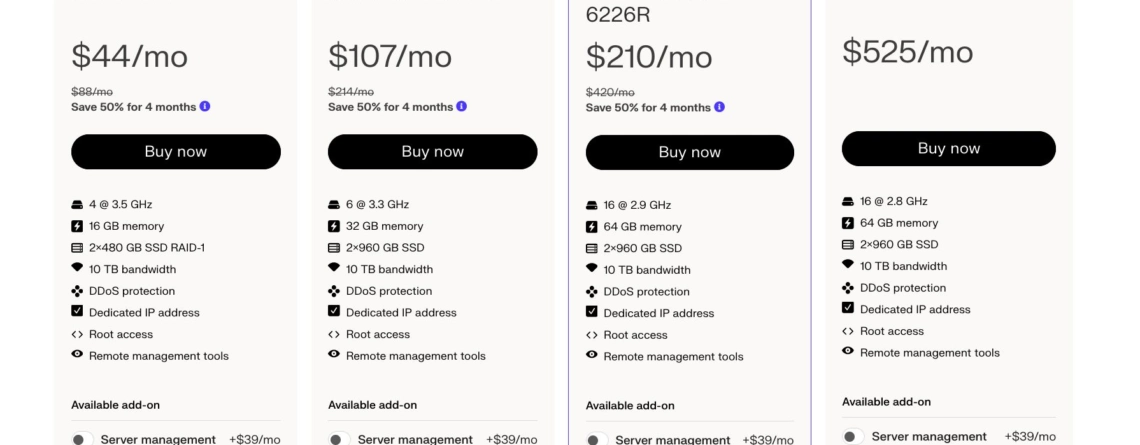Click storage icon beside 2×480 GB SSD RAID-1
The image size is (1140, 445).
(x=77, y=248)
